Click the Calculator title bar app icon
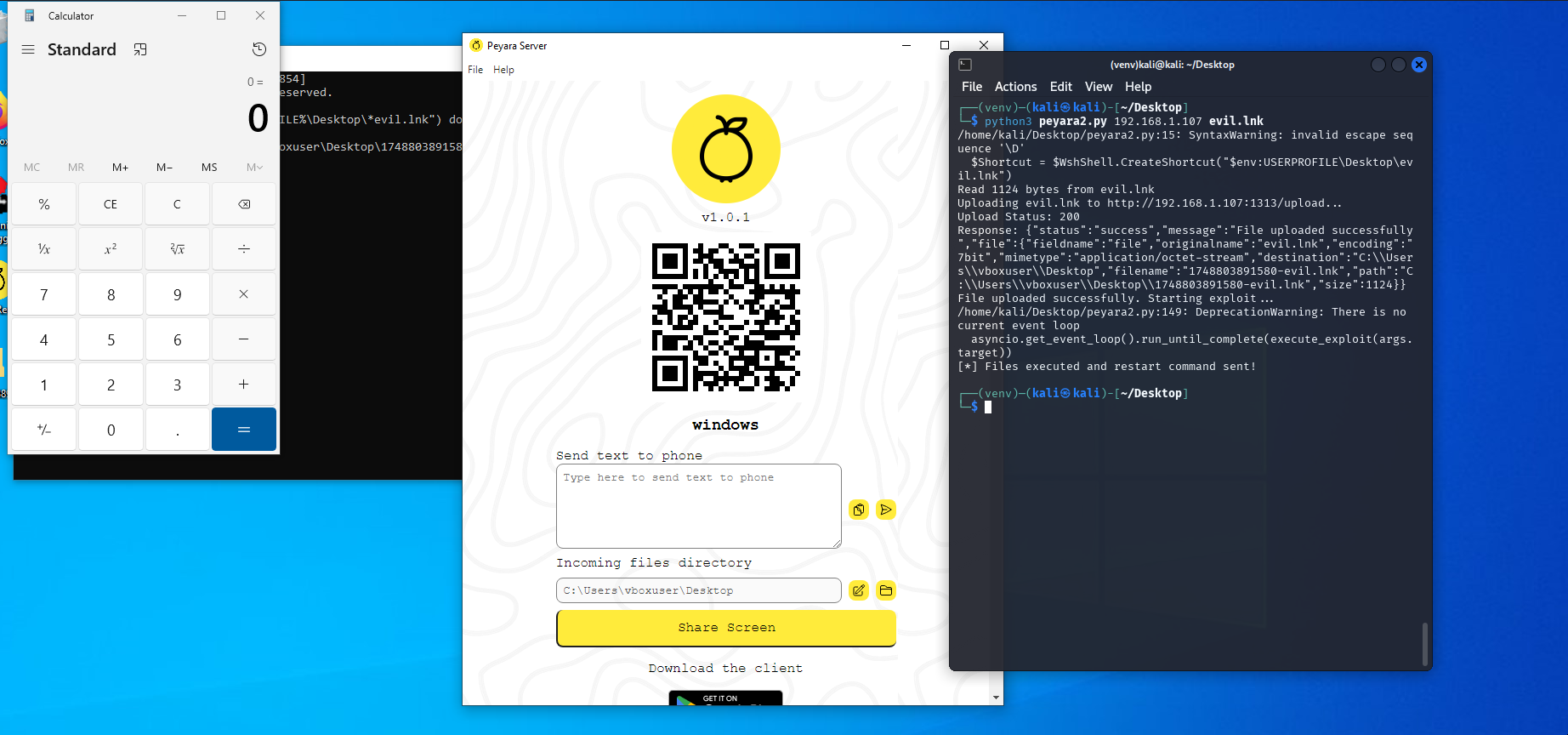 30,15
